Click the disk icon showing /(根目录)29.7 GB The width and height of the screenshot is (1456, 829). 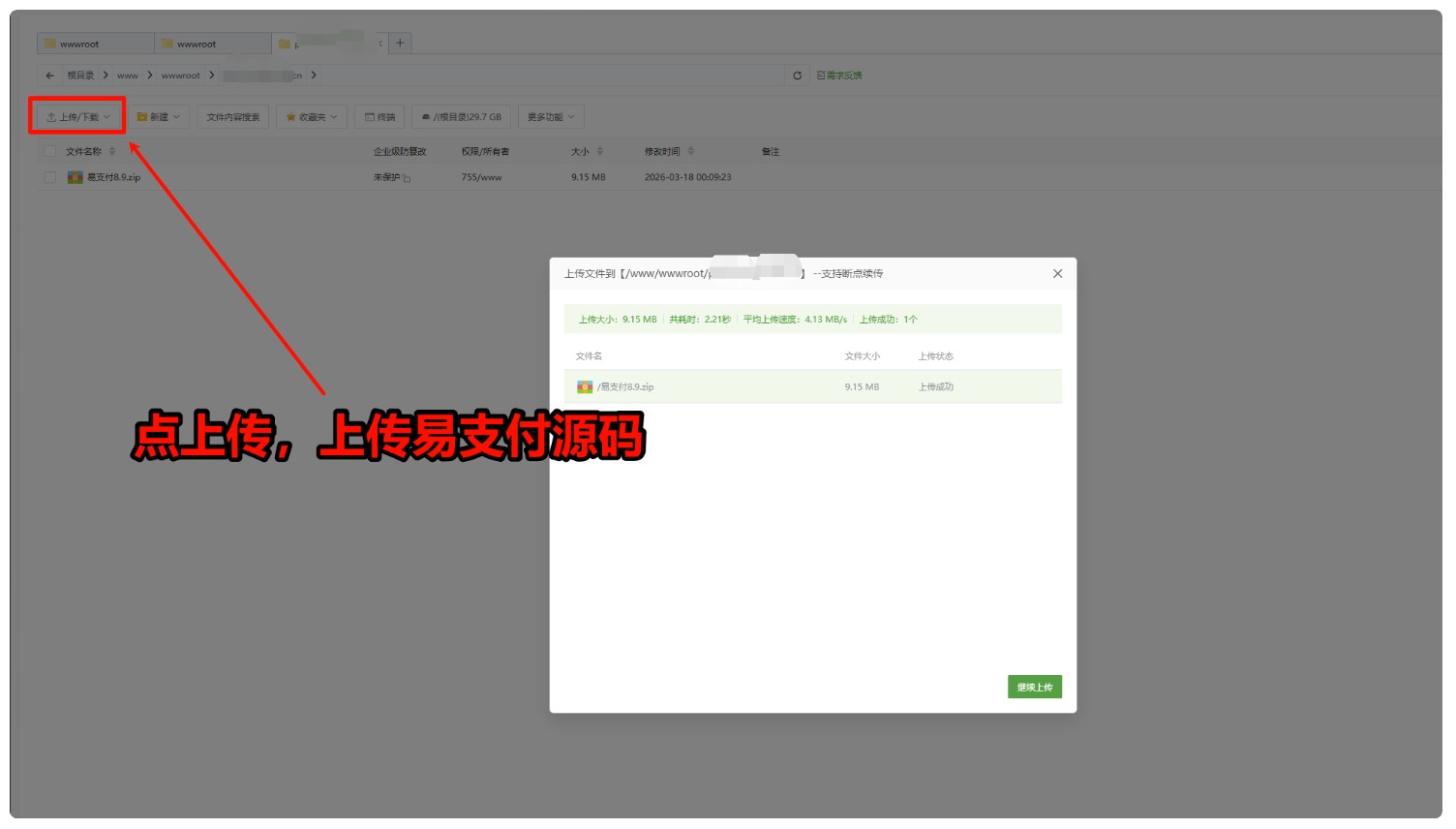tap(425, 116)
